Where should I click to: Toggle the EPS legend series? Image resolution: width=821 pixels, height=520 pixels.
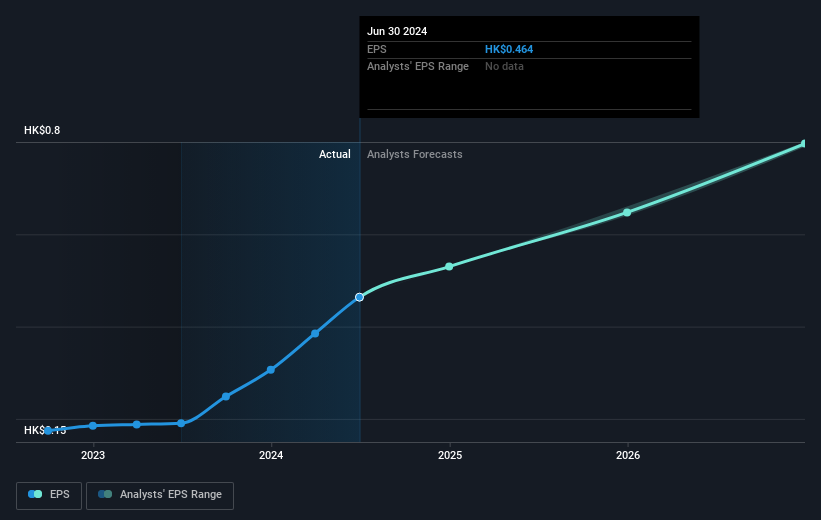[x=49, y=495]
